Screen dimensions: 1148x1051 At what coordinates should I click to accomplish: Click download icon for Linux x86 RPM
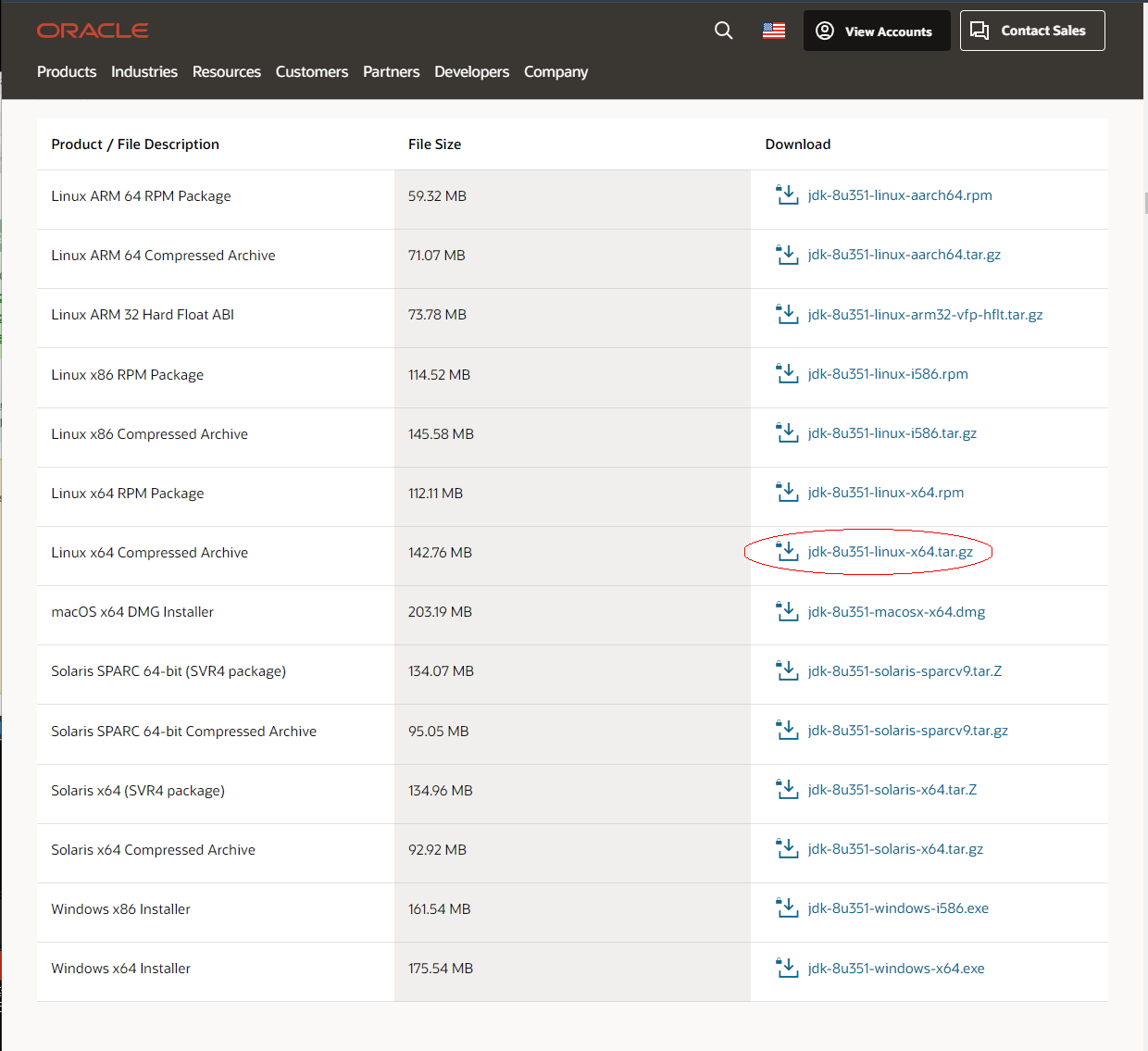pos(787,374)
